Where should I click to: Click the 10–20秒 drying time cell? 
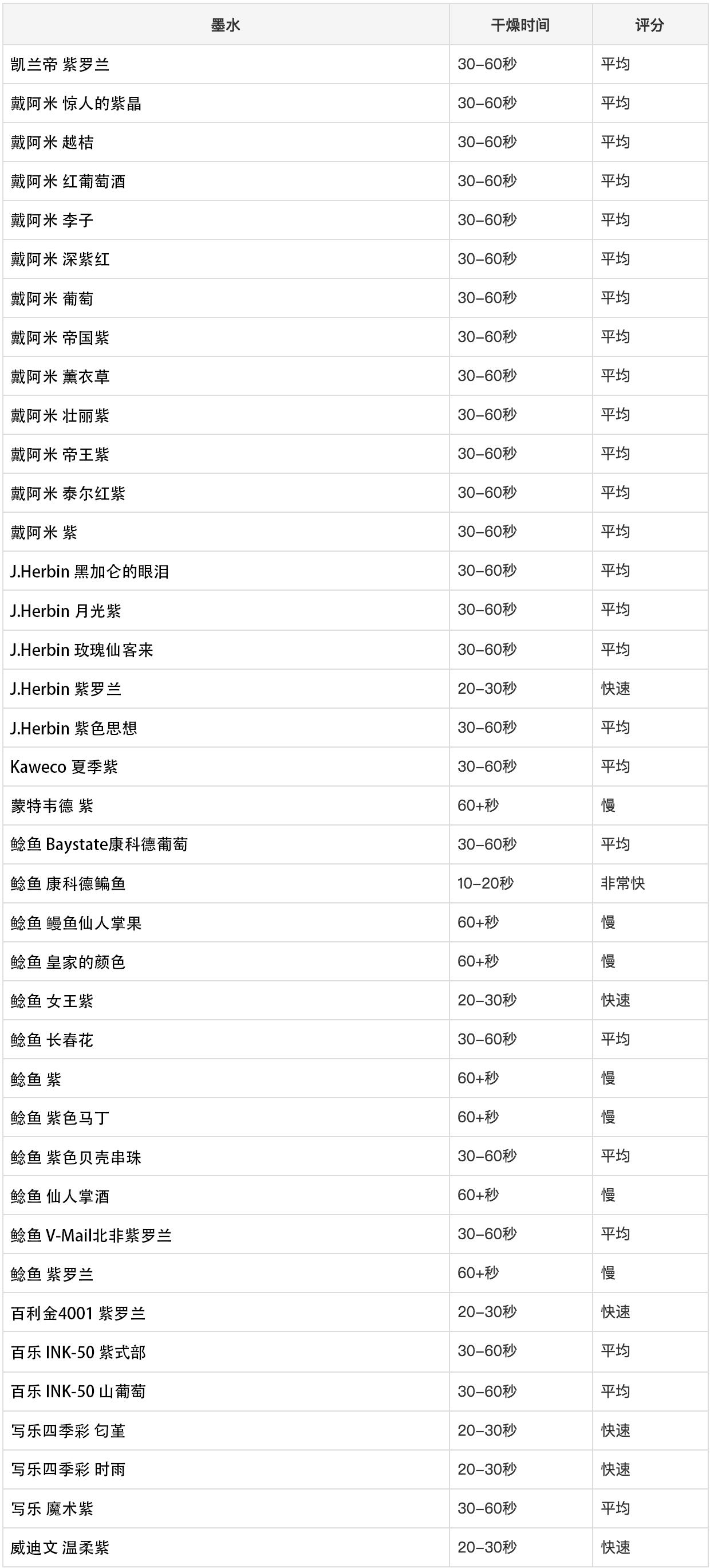coord(486,883)
